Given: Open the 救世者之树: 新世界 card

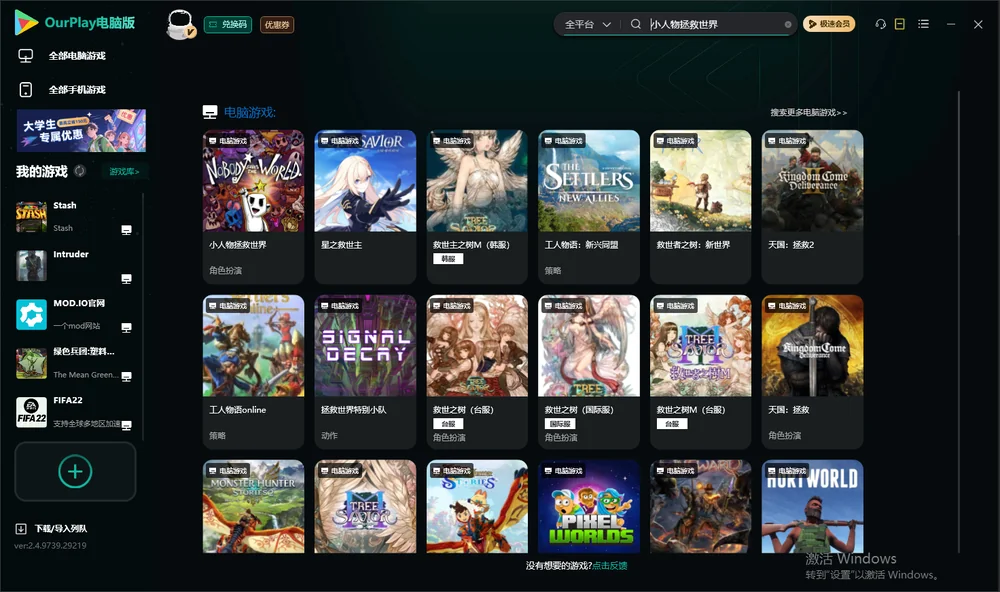Looking at the screenshot, I should tap(700, 207).
